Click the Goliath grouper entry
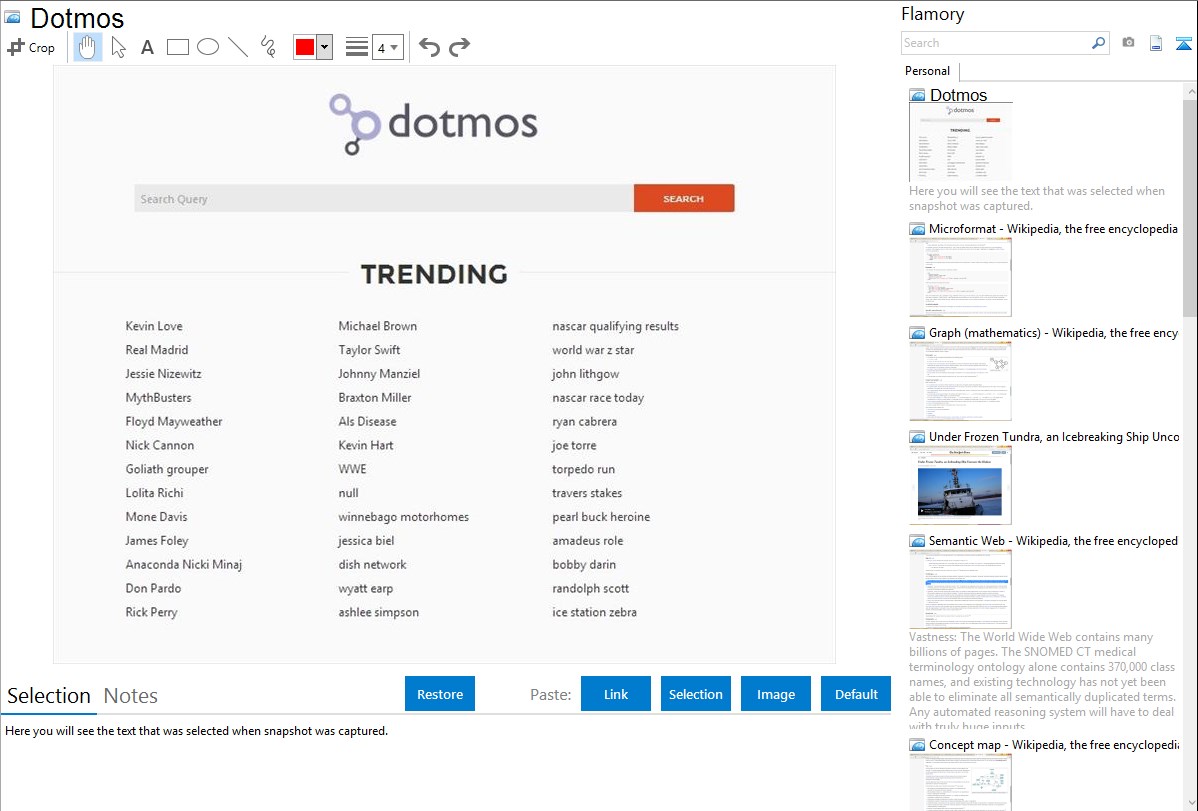The height and width of the screenshot is (811, 1198). 167,469
